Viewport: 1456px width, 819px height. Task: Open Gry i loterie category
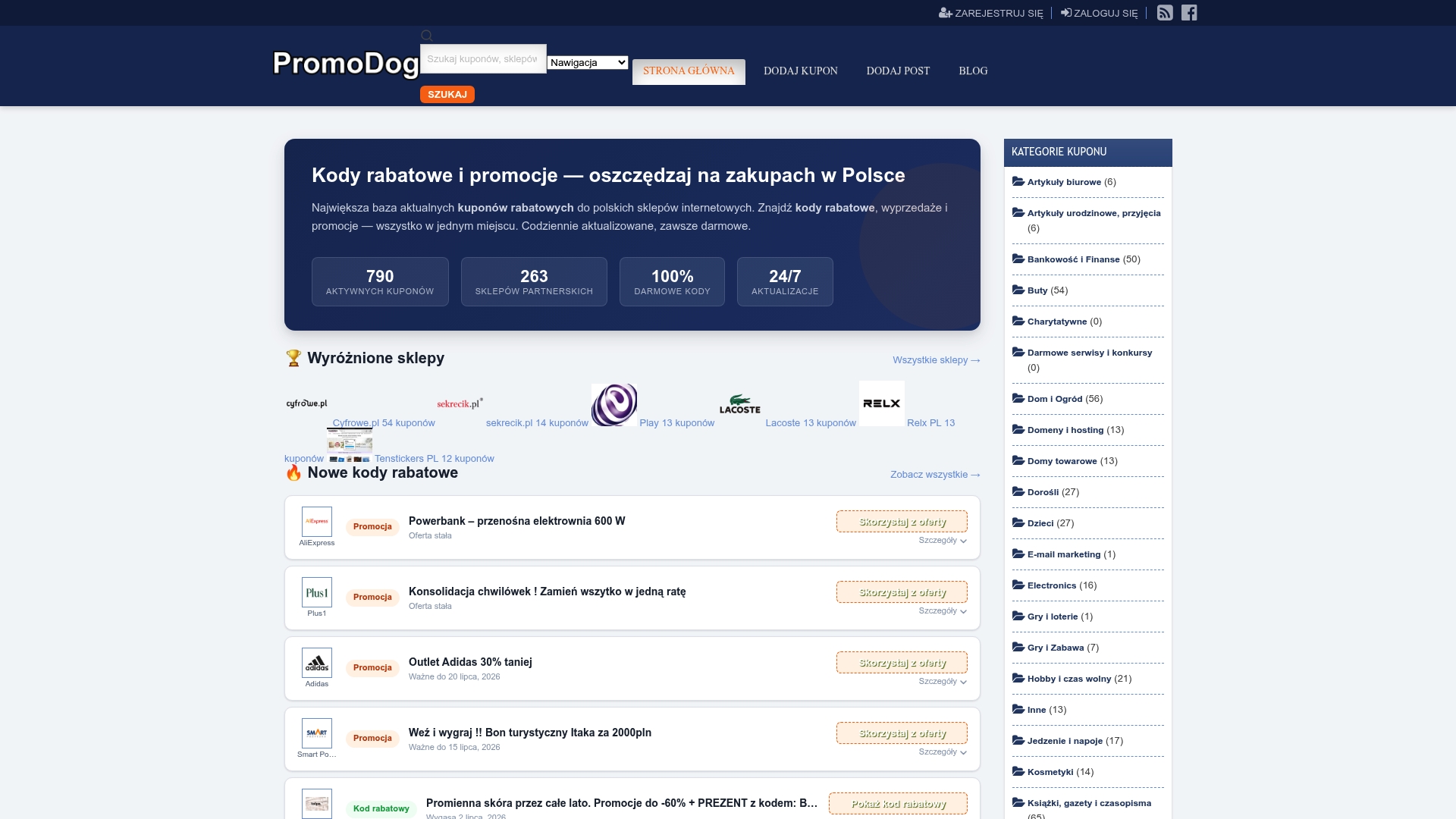pyautogui.click(x=1053, y=617)
